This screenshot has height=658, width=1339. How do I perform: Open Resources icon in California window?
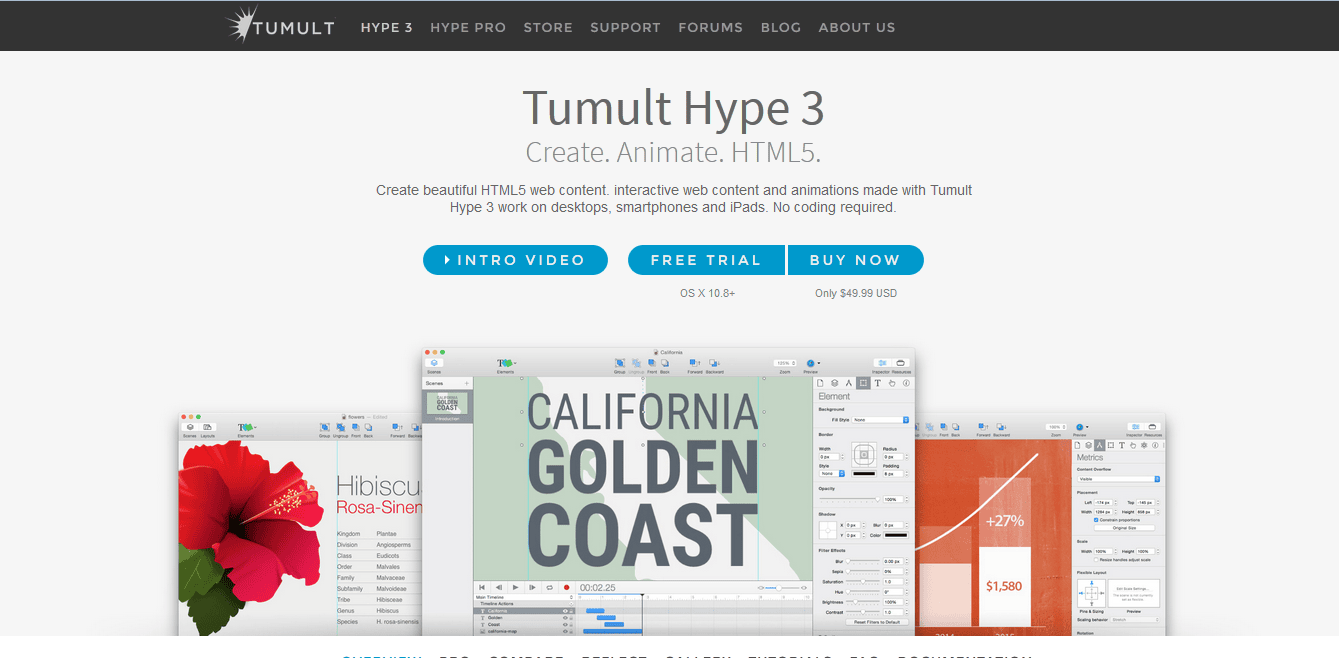901,363
